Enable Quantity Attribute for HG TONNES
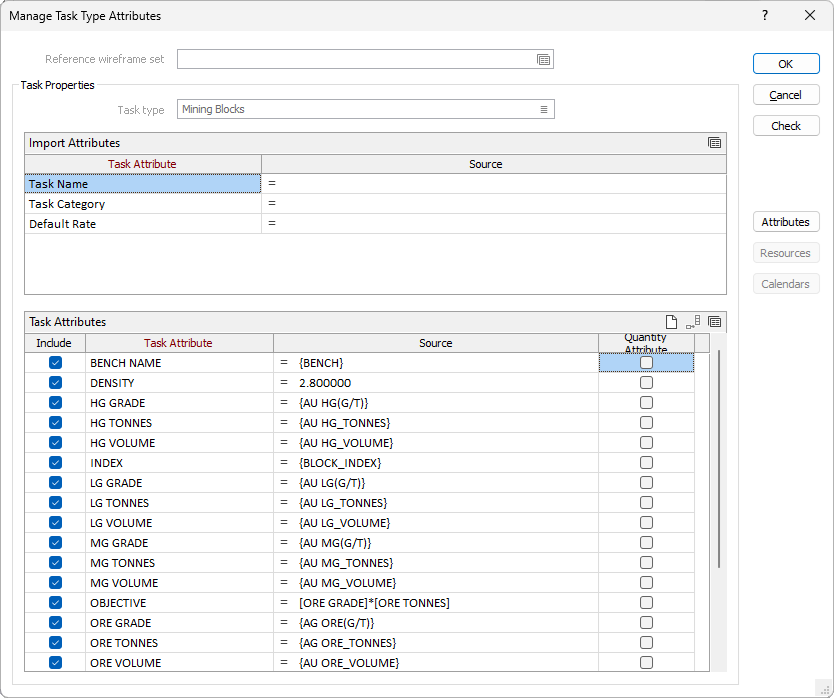The image size is (834, 698). (x=646, y=422)
